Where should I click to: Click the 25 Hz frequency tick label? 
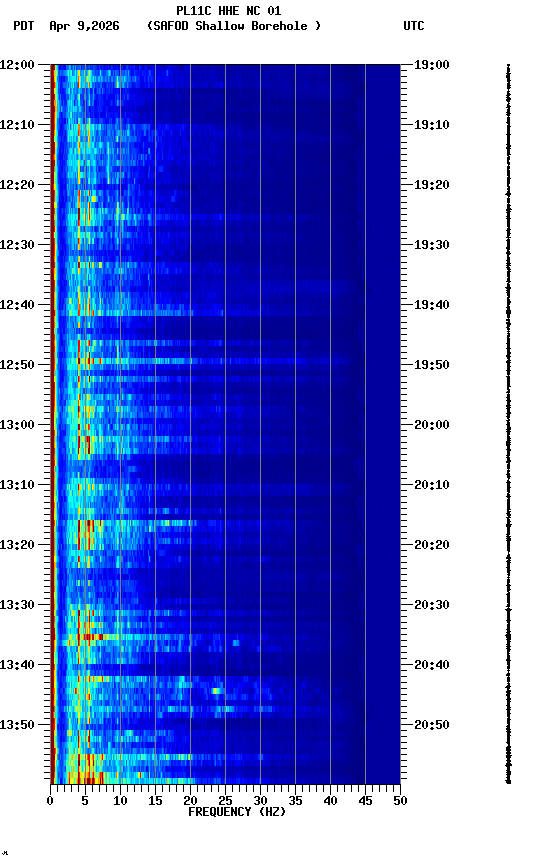coord(225,801)
